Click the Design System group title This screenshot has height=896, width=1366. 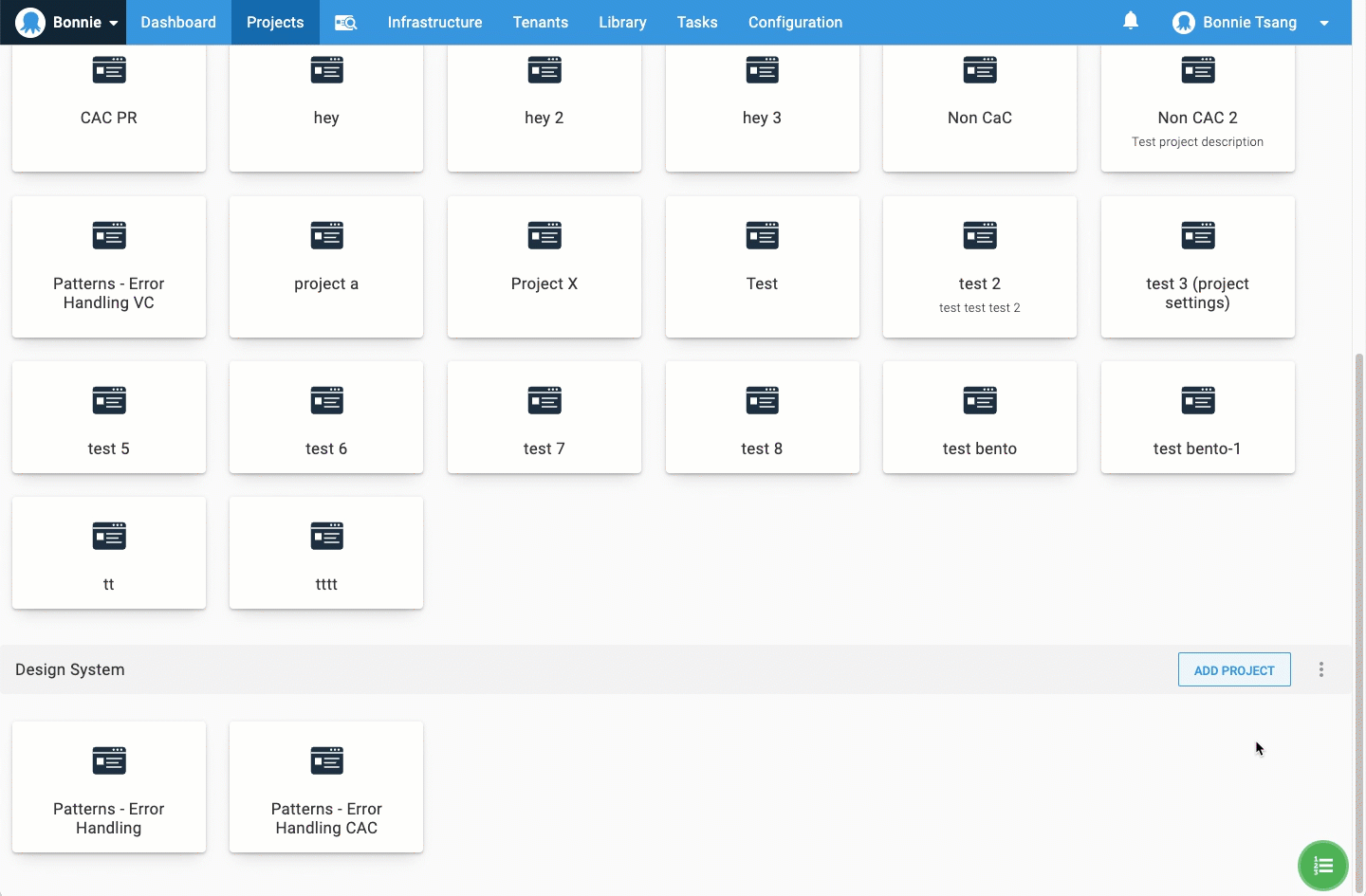(70, 669)
